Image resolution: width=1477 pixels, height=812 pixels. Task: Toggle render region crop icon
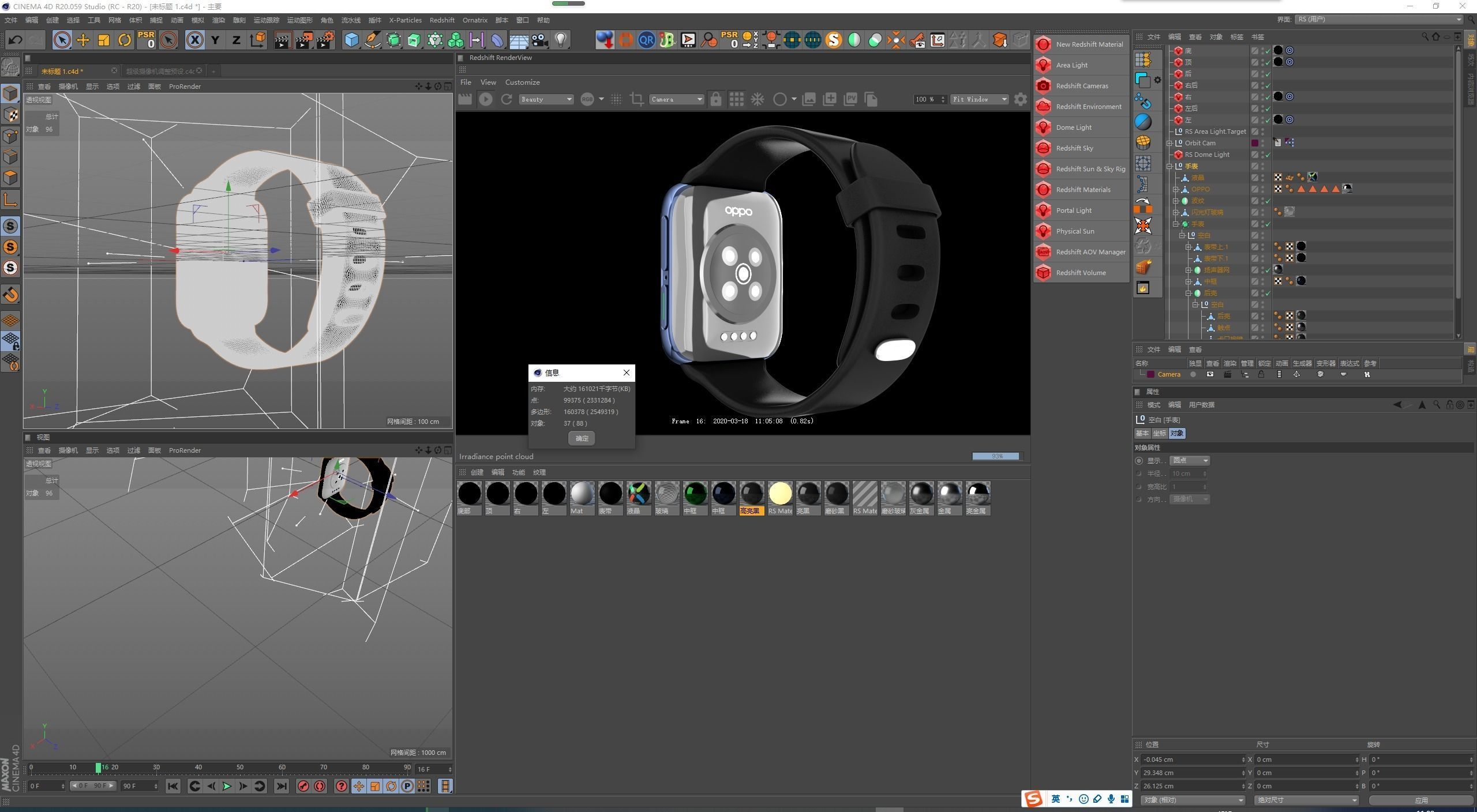click(636, 99)
